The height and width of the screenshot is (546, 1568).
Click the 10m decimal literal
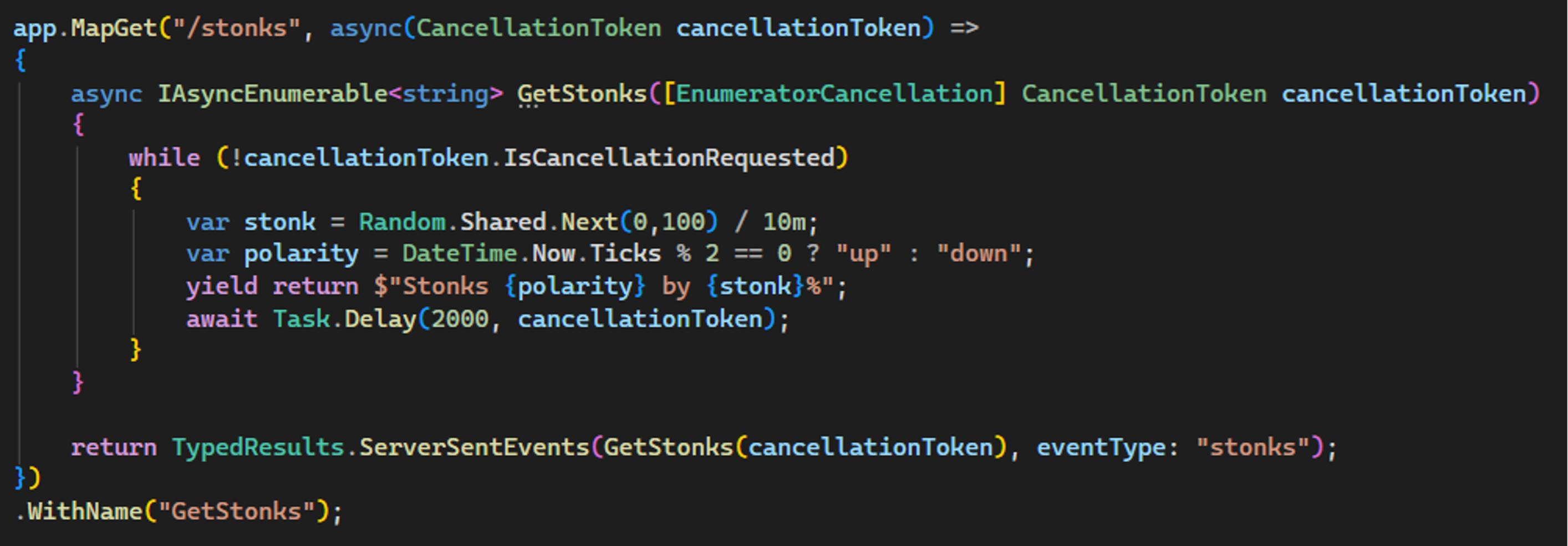pos(785,223)
